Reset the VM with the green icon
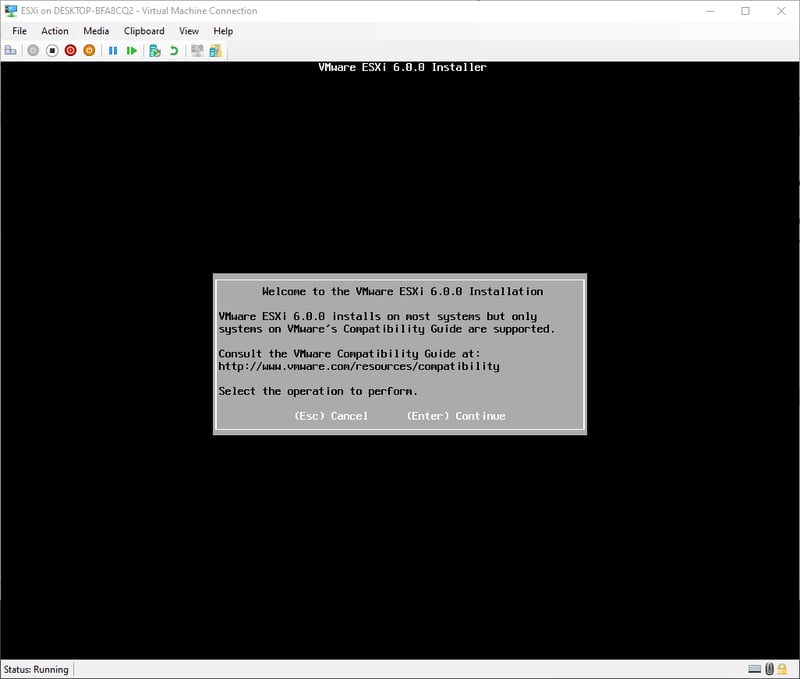 132,50
